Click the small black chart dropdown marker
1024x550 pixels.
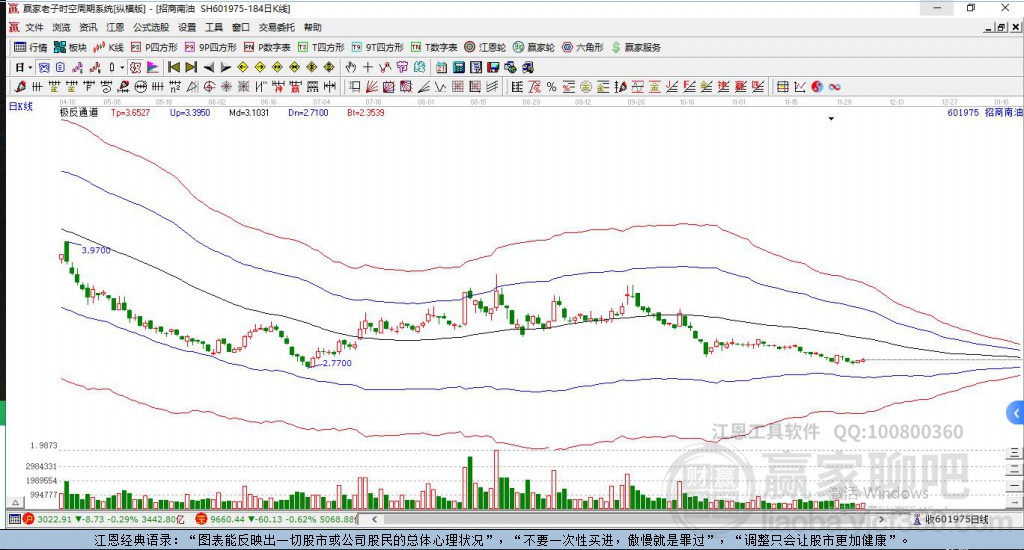pos(831,119)
